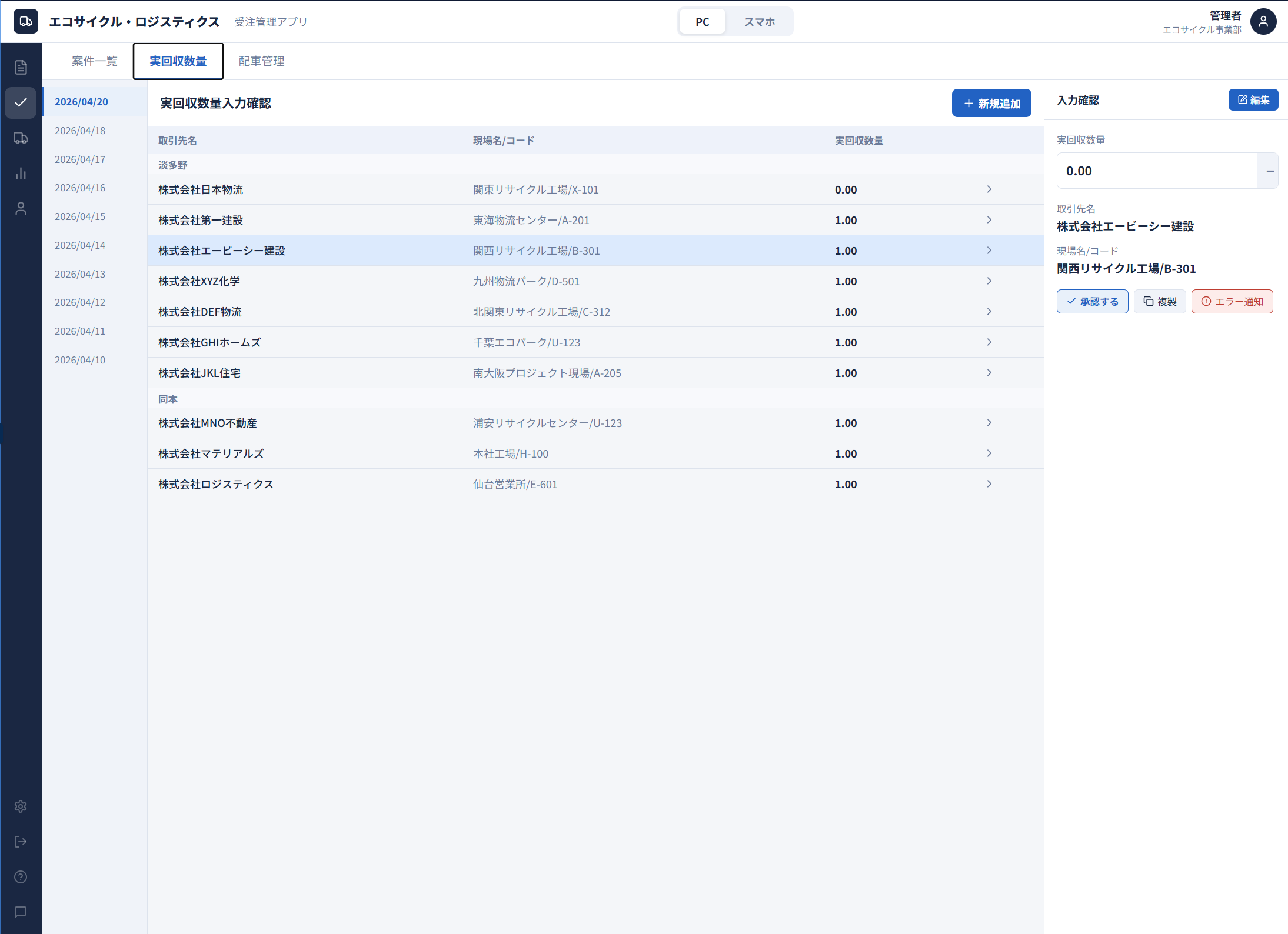Expand the 株式会社日本物流 row chevron
This screenshot has width=1288, height=934.
pos(989,189)
